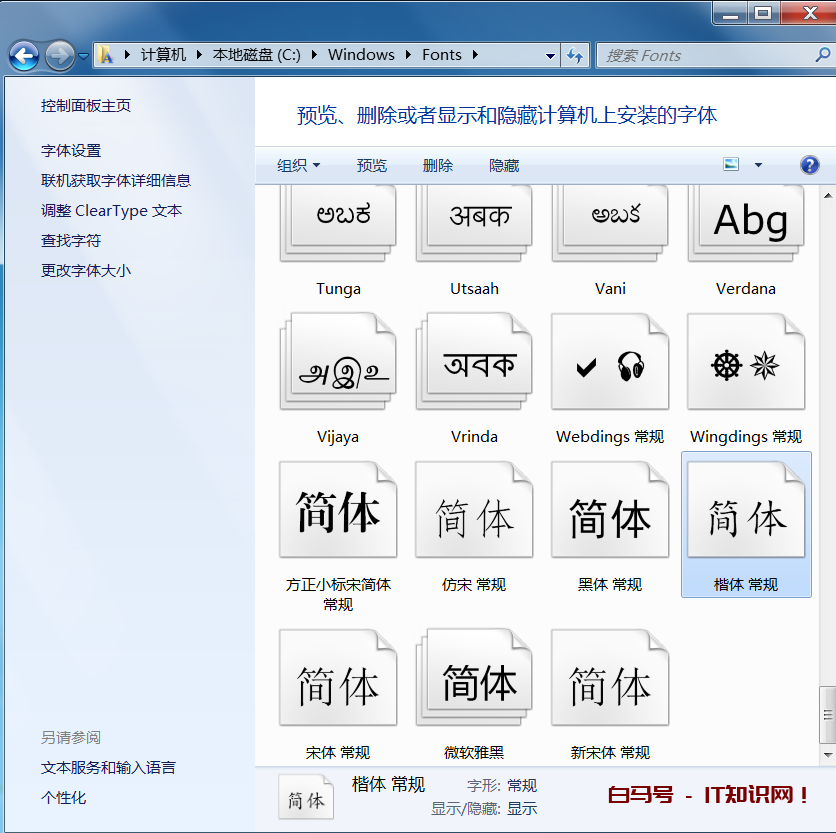Open 调整 ClearType 文本 link
The width and height of the screenshot is (836, 833).
coord(111,210)
